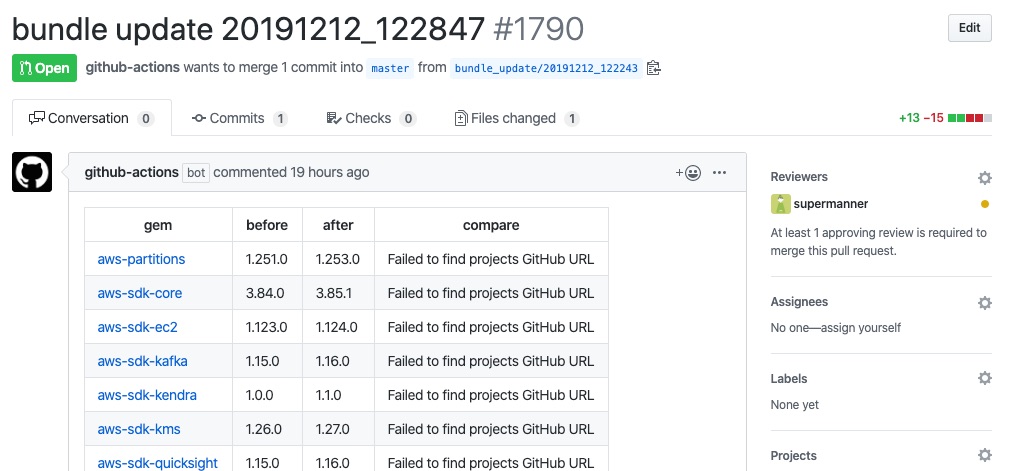
Task: Click compare cell in the aws-sdk-kendra row
Action: (491, 395)
